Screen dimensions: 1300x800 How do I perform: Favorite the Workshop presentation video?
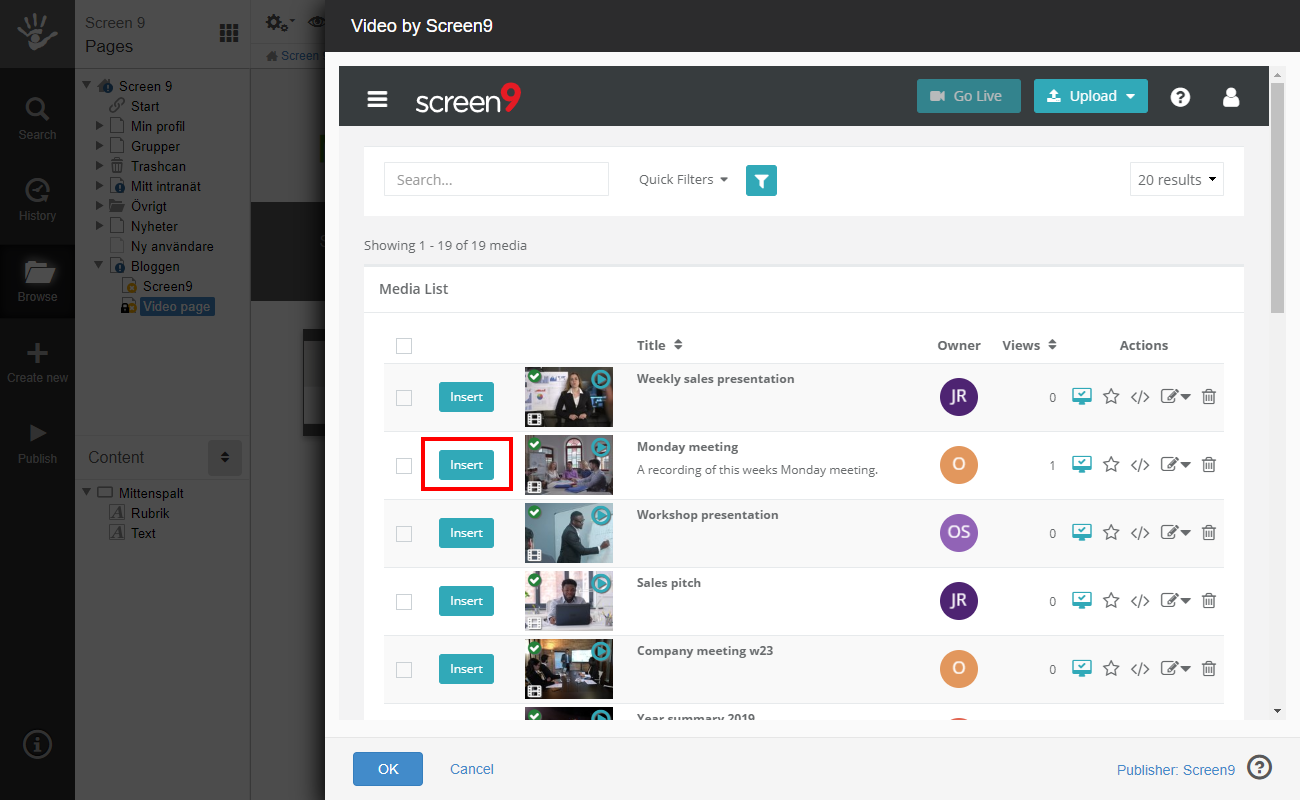point(1110,532)
